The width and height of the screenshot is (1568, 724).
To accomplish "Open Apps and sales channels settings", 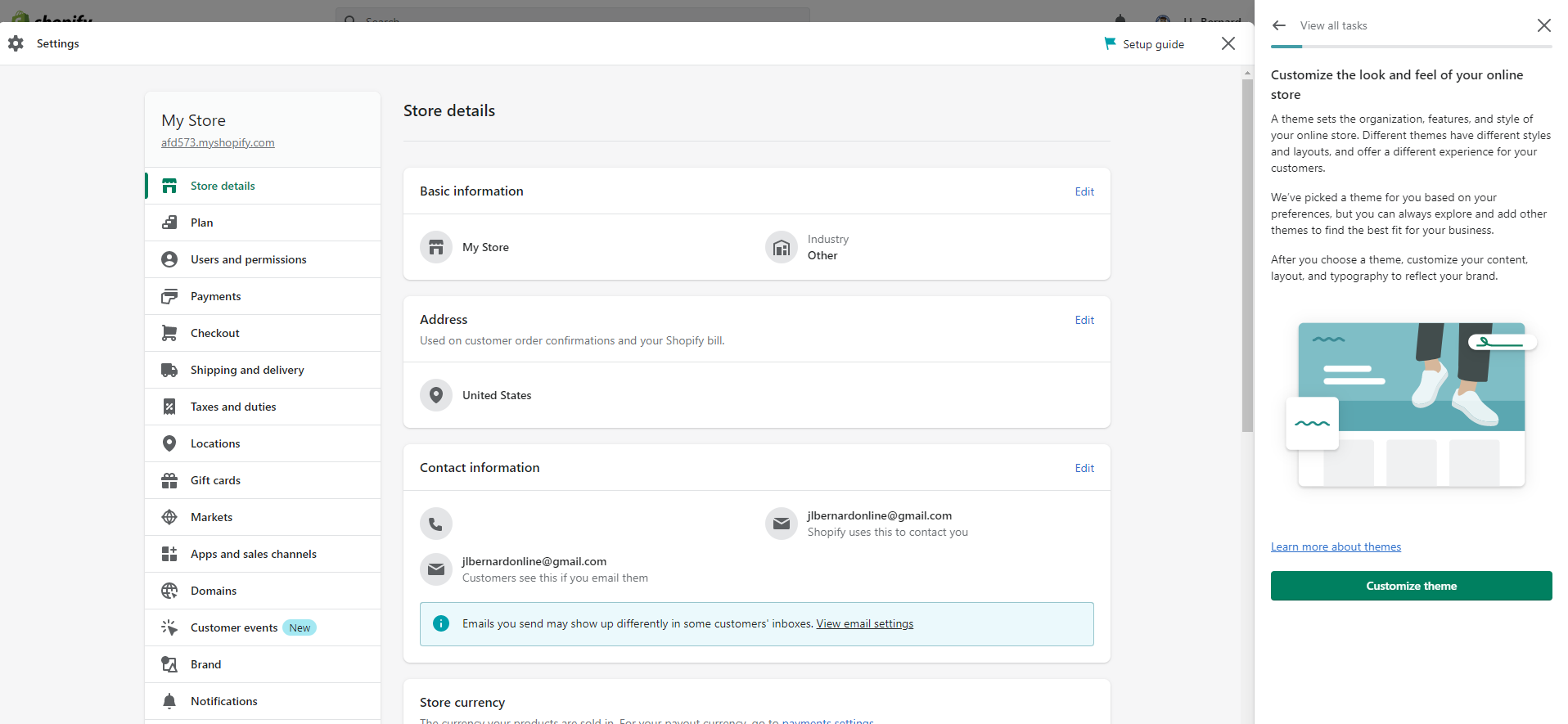I will tap(263, 554).
